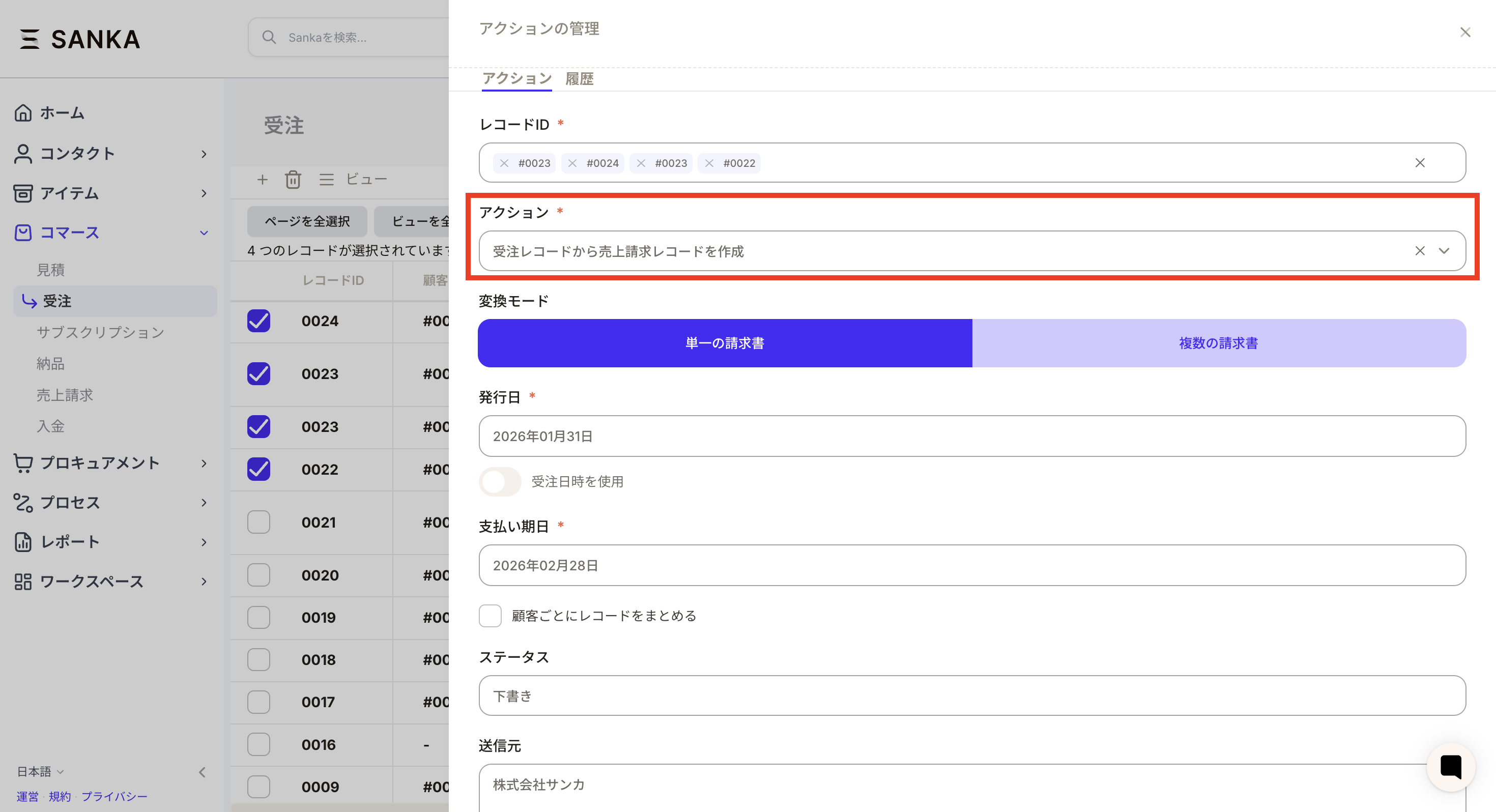Remove the #0024 tag from レコードID

click(x=572, y=163)
